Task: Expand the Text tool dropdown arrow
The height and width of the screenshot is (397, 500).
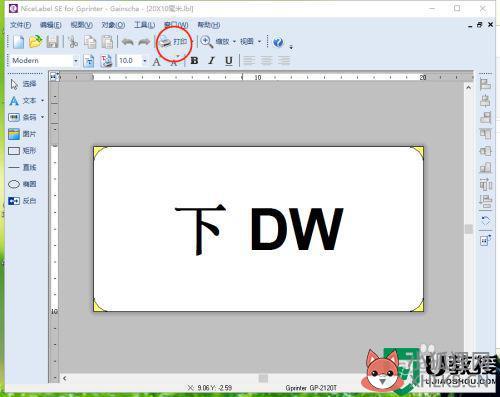Action: coord(42,100)
